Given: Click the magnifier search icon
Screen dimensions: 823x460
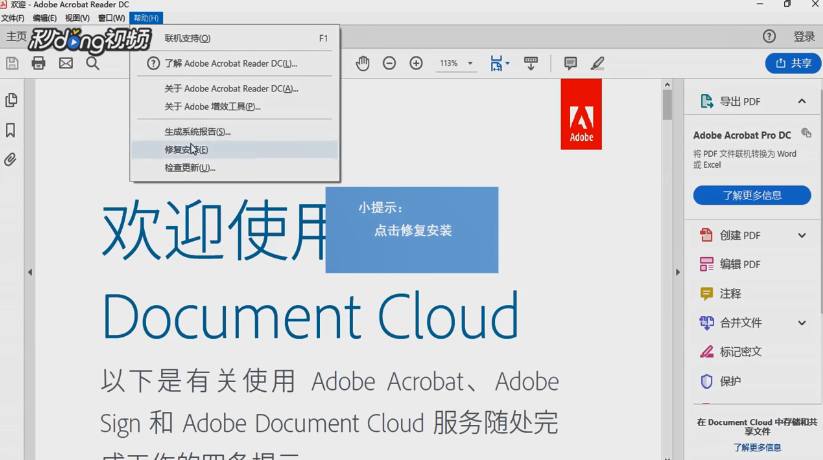Looking at the screenshot, I should (93, 64).
